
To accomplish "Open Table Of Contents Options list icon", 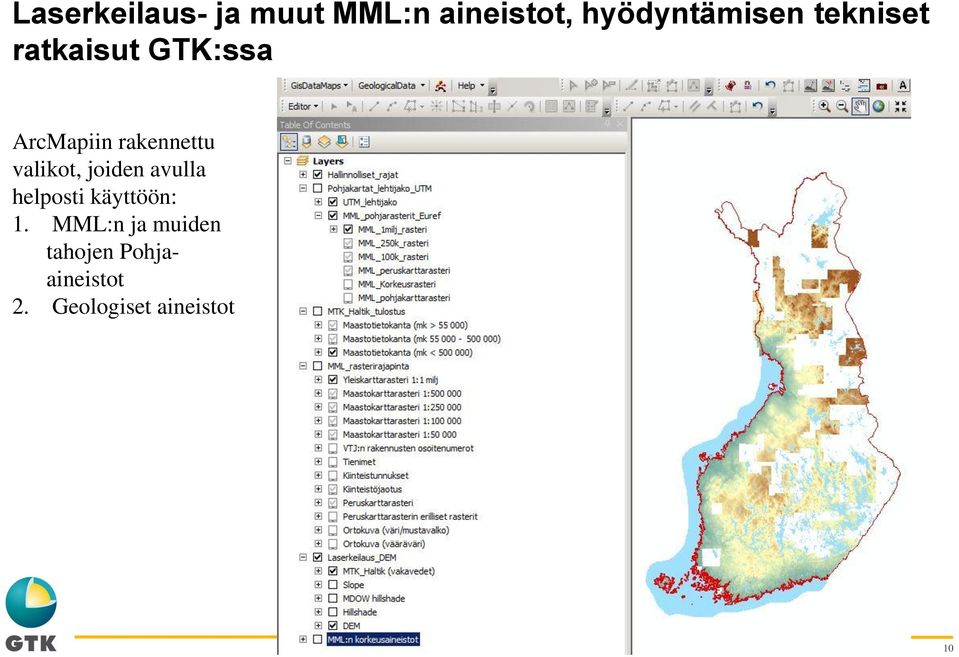I will point(364,142).
